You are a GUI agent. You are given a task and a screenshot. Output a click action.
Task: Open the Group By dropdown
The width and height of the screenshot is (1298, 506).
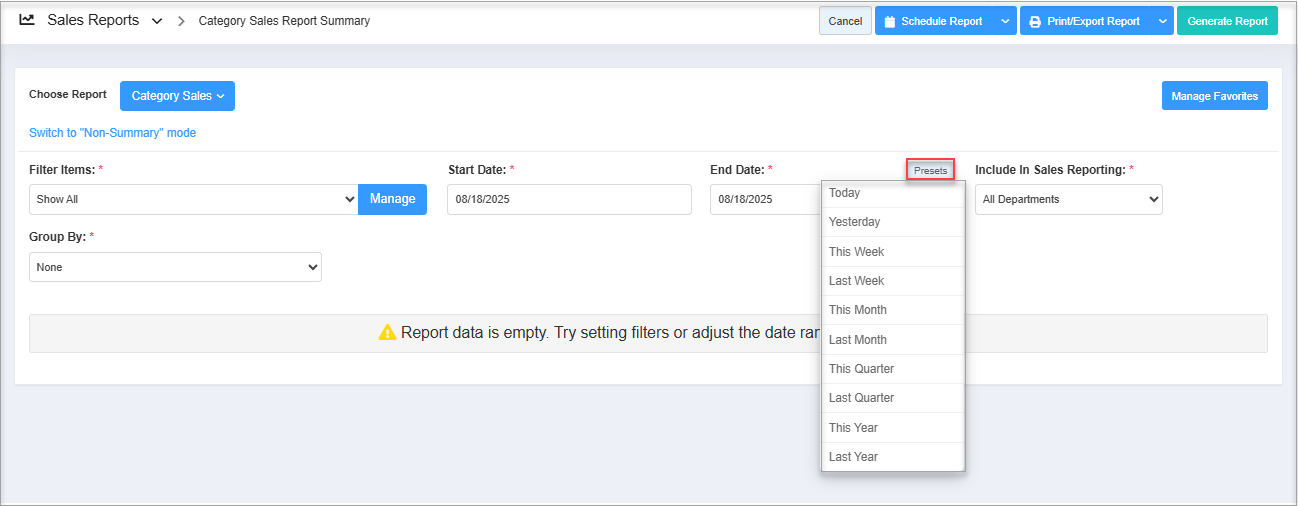point(175,267)
